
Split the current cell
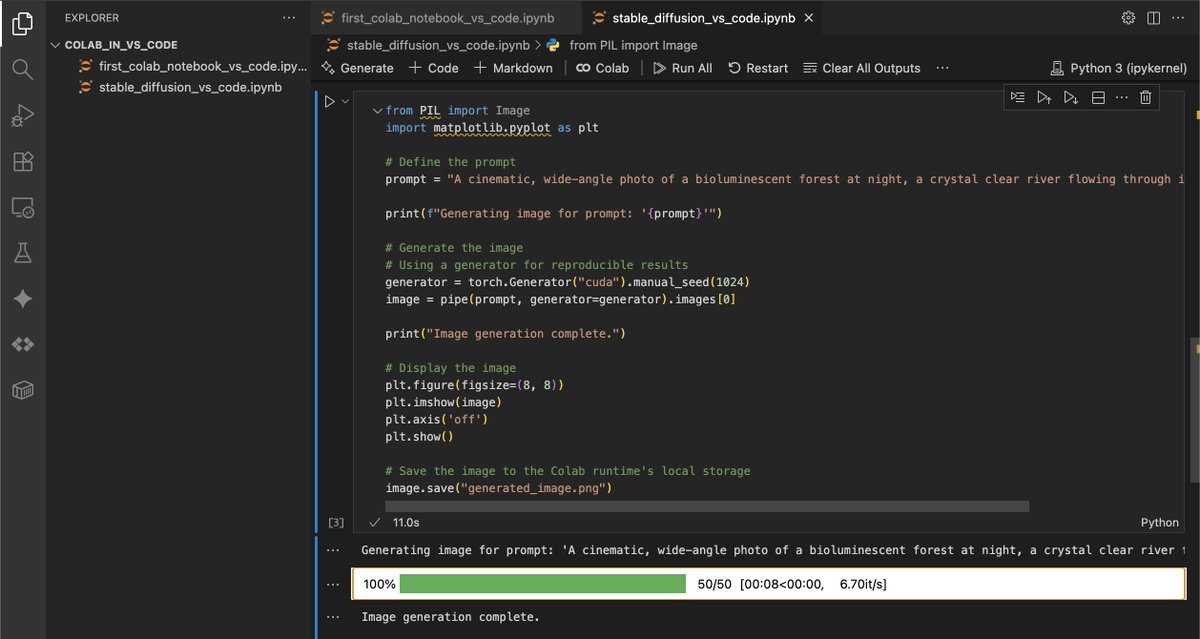click(1097, 97)
